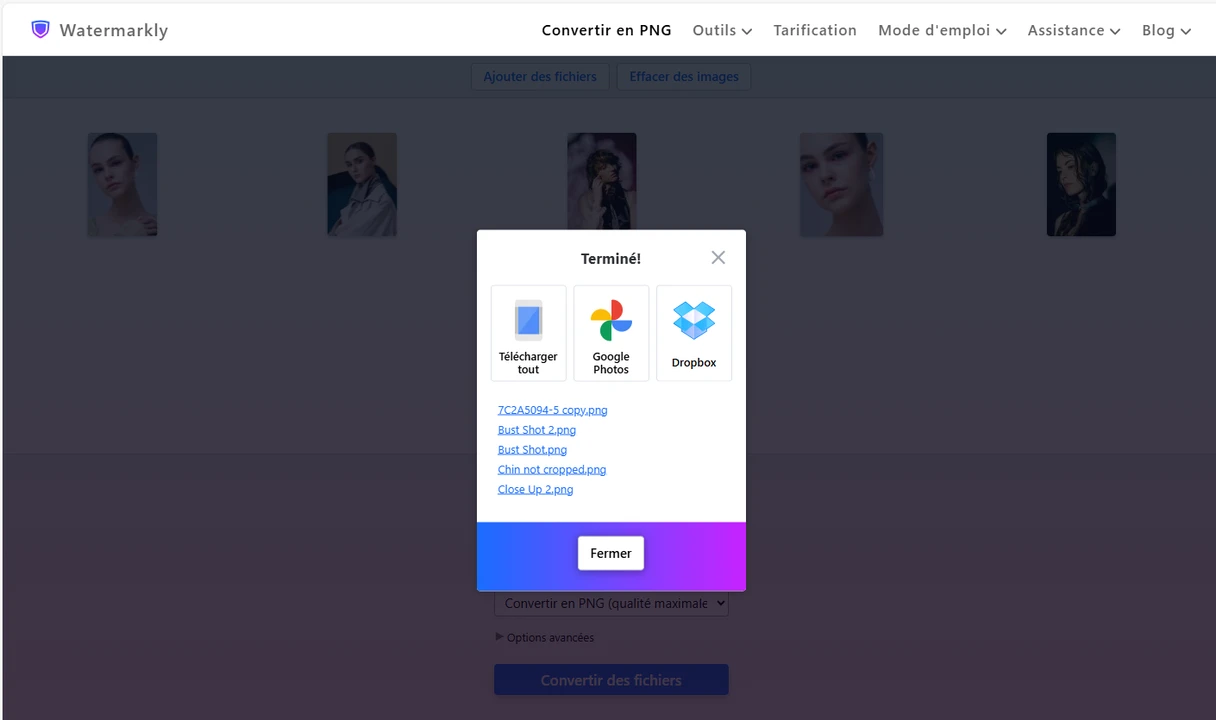The width and height of the screenshot is (1216, 720).
Task: Download Chin not cropped.png file
Action: [x=552, y=470]
